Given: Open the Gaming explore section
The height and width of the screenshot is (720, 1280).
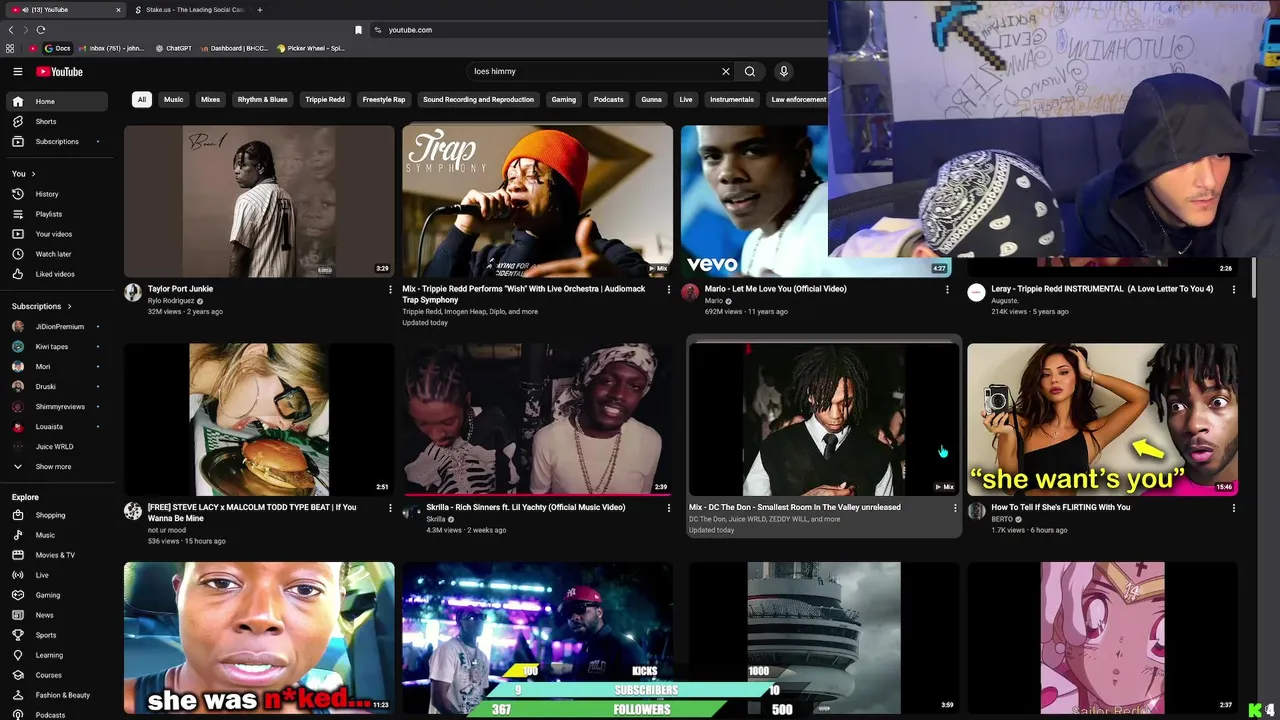Looking at the screenshot, I should [57, 595].
